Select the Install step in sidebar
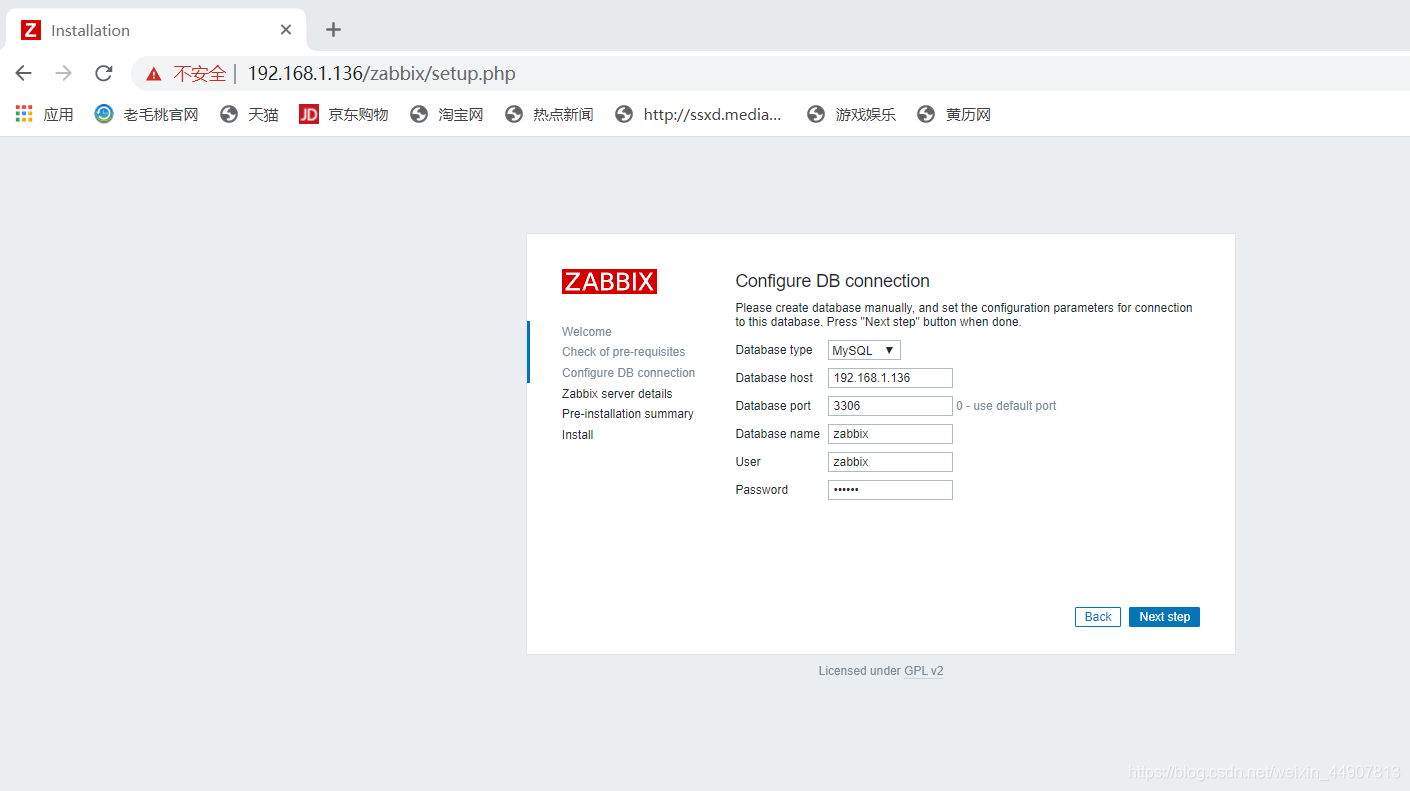Image resolution: width=1410 pixels, height=791 pixels. coord(578,435)
